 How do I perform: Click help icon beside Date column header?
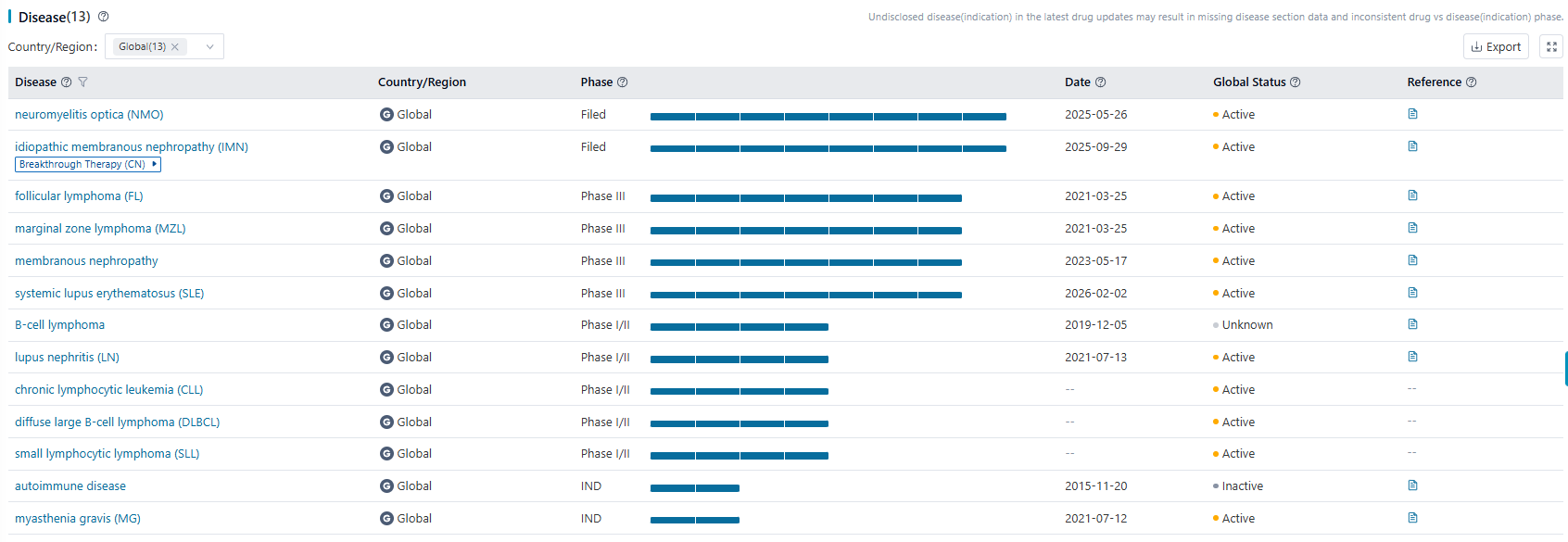[x=1100, y=82]
